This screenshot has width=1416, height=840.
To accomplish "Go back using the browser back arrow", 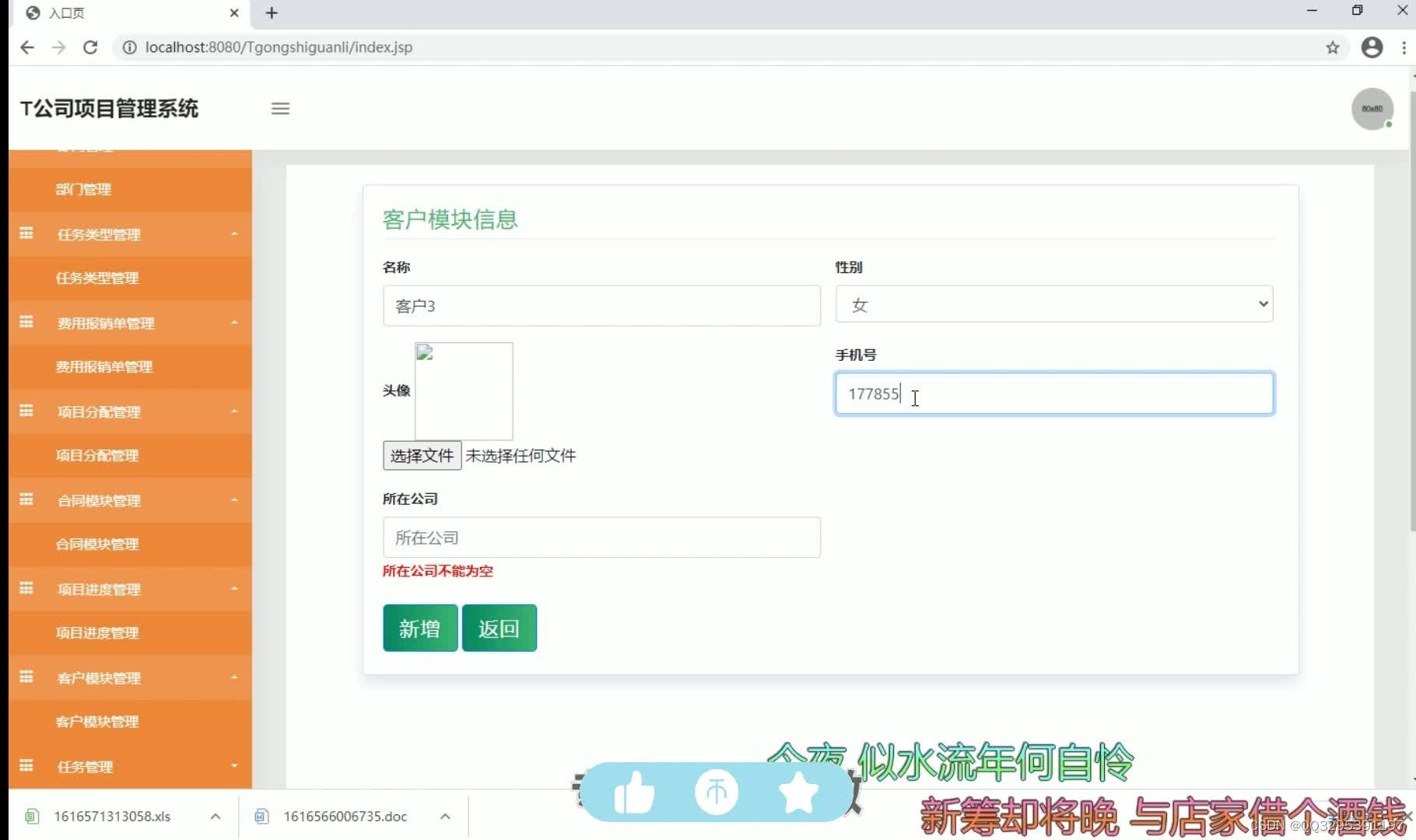I will point(27,47).
